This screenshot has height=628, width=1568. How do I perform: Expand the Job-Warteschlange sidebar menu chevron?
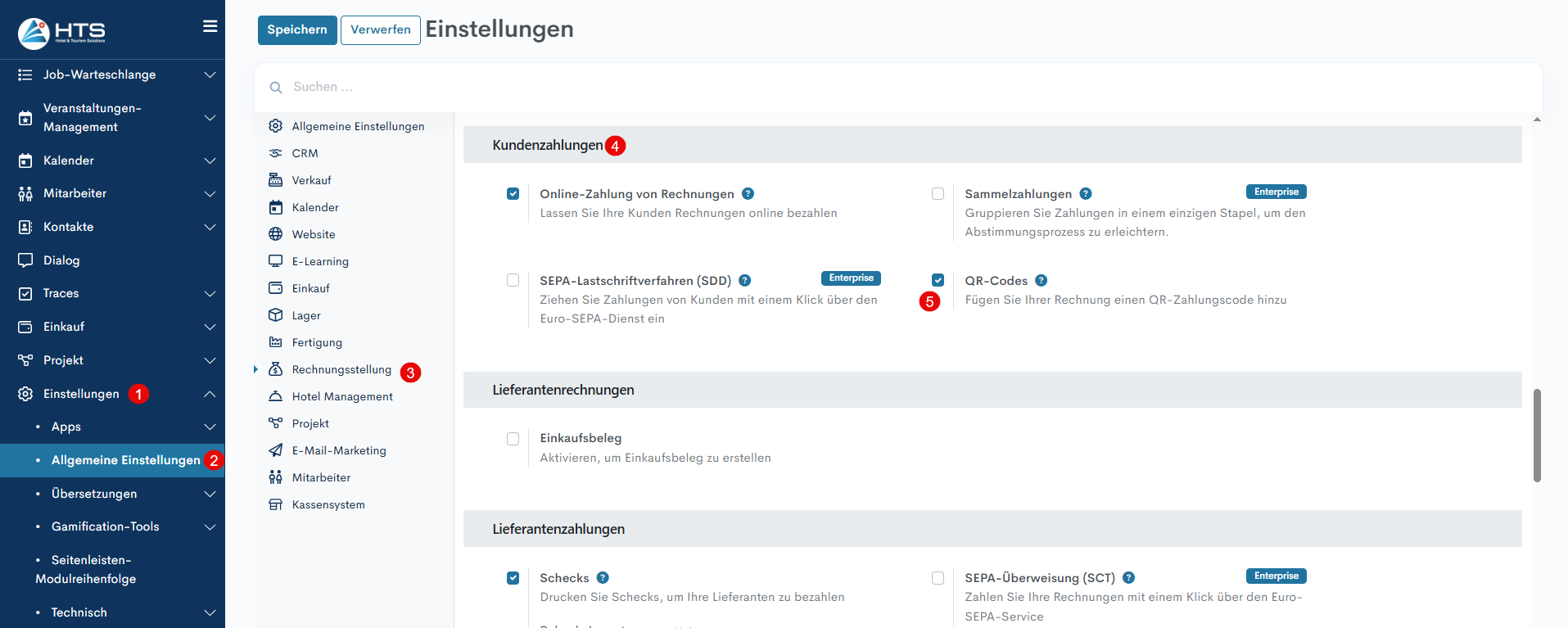tap(210, 75)
